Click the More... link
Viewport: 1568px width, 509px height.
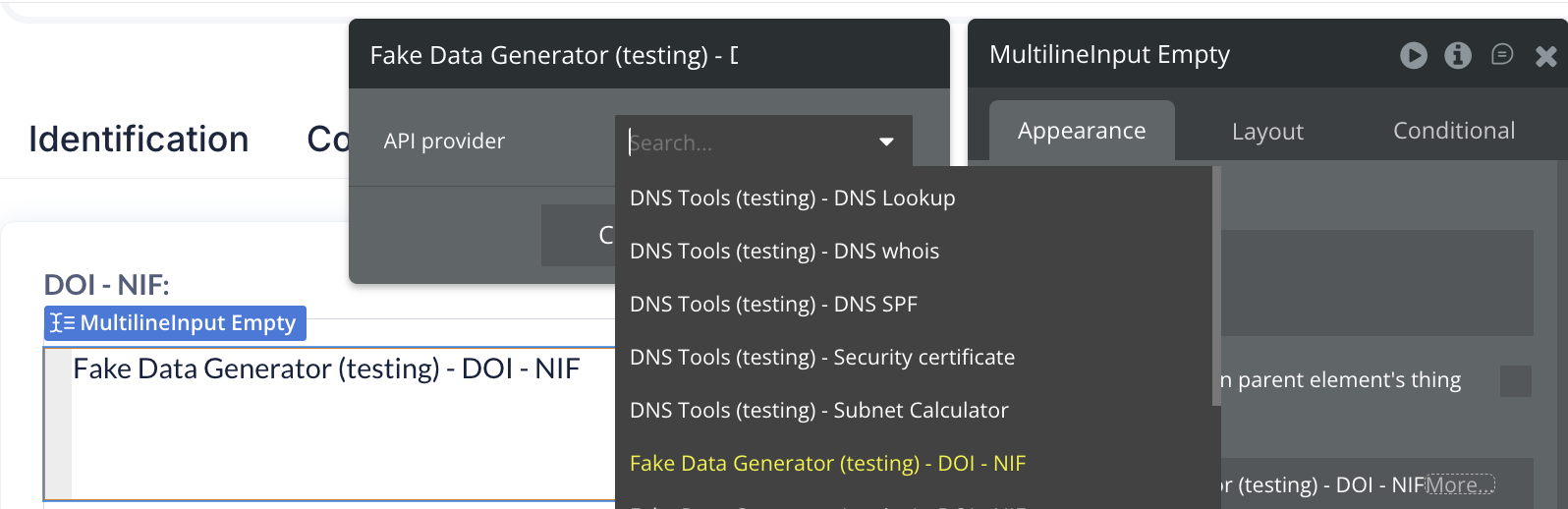[x=1460, y=484]
